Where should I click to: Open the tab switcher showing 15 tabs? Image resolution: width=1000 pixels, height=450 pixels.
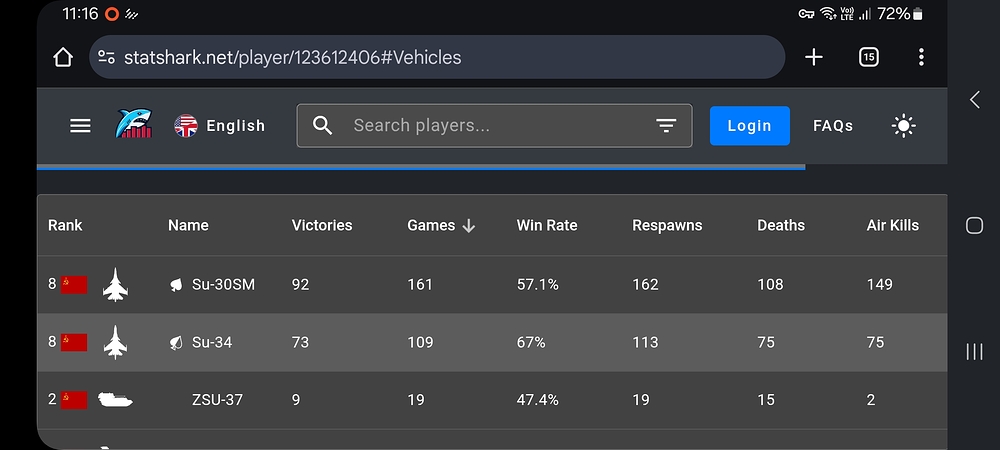click(x=868, y=57)
